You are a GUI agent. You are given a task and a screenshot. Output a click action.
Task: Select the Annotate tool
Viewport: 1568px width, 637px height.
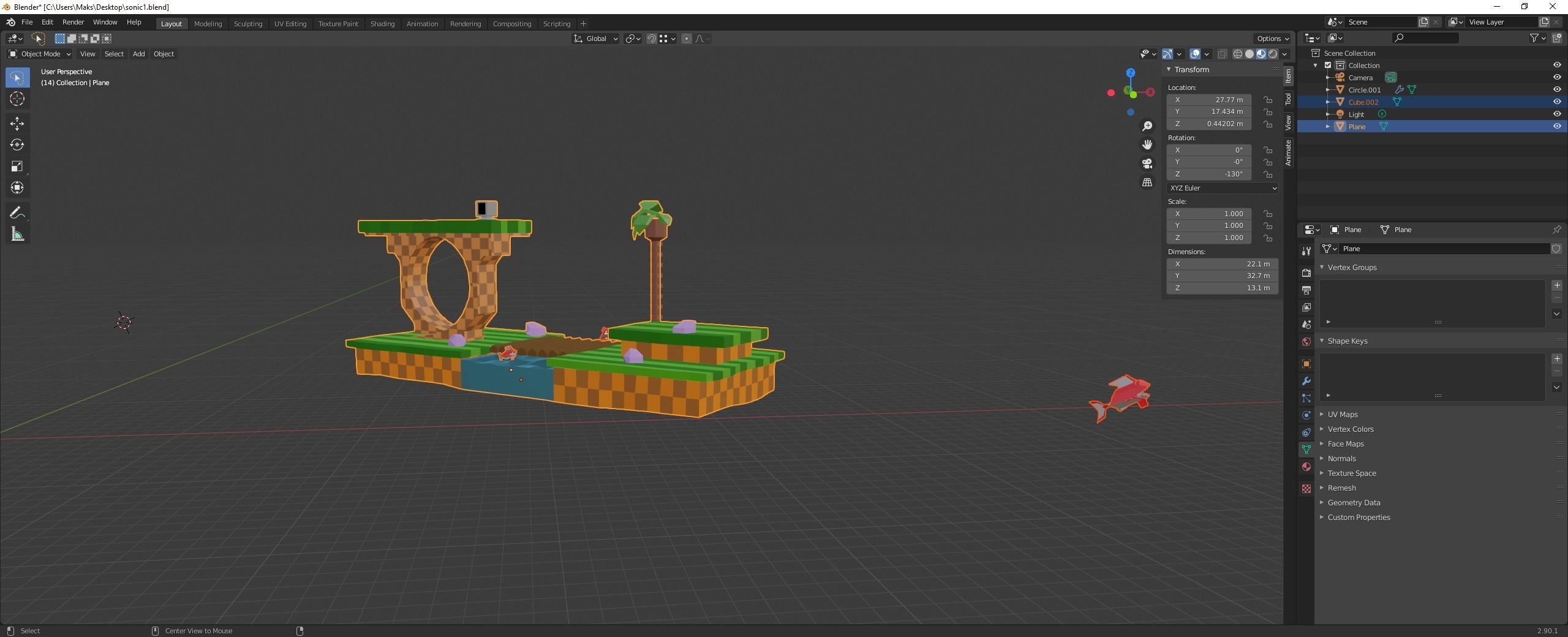(x=17, y=213)
